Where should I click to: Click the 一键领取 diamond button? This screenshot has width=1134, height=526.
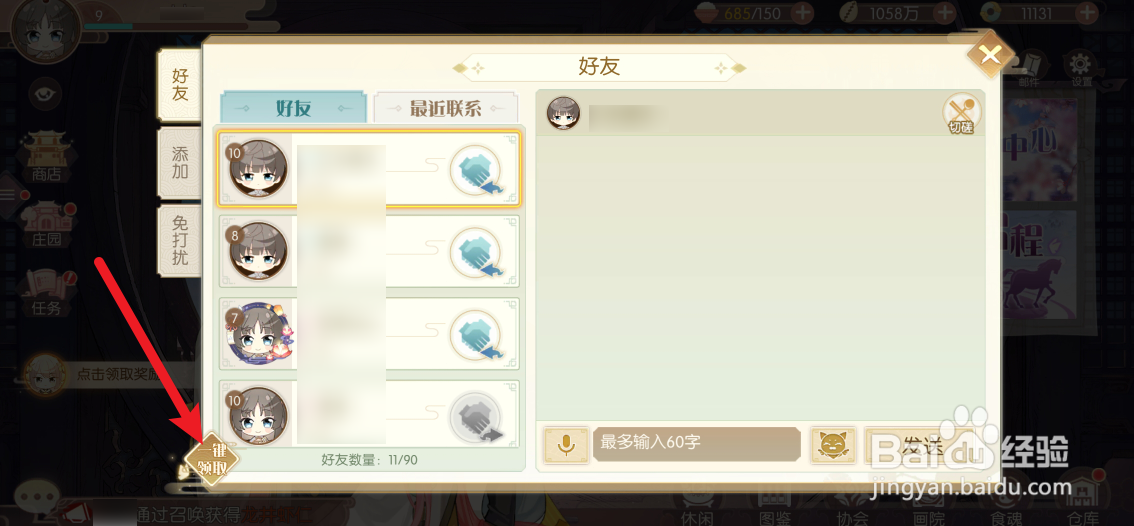coord(211,459)
